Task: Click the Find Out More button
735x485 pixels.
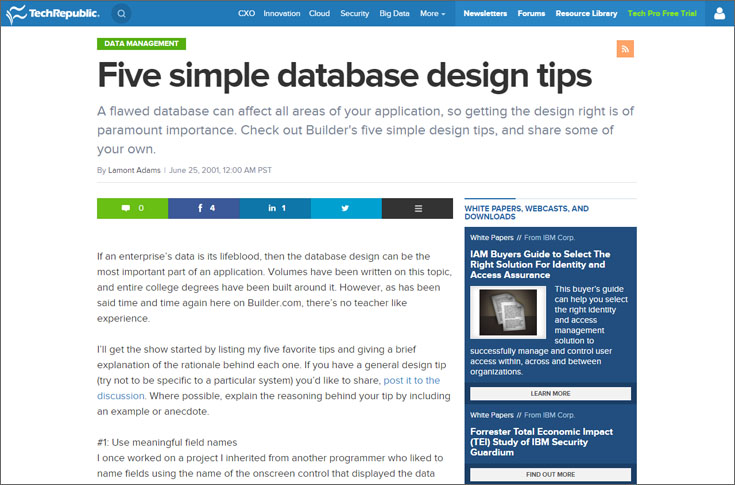Action: click(x=550, y=474)
